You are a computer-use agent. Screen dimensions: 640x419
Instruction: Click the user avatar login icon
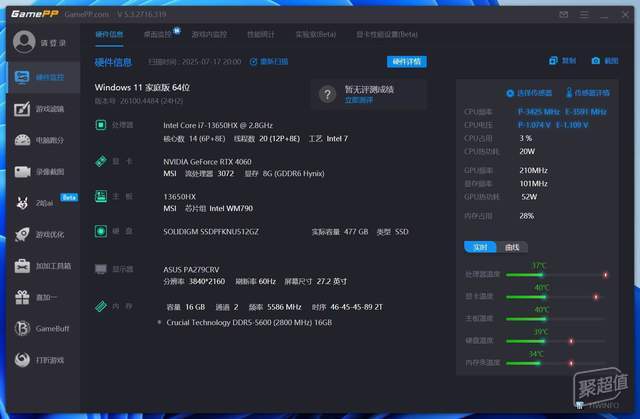point(24,42)
